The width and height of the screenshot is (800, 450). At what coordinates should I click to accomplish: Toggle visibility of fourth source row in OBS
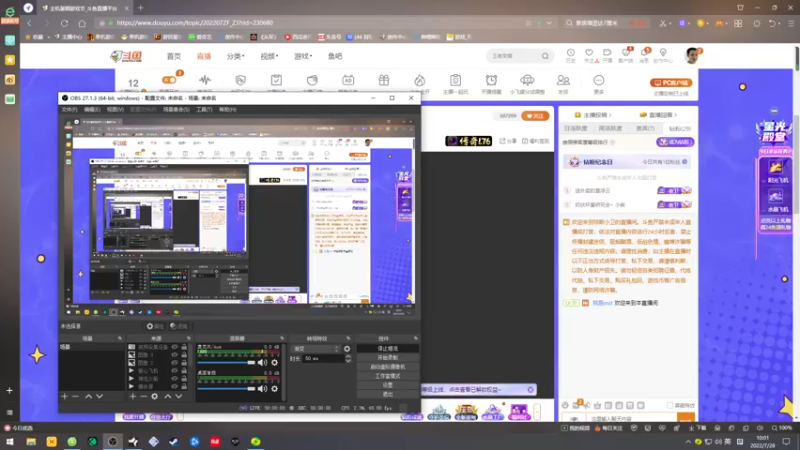tap(174, 371)
